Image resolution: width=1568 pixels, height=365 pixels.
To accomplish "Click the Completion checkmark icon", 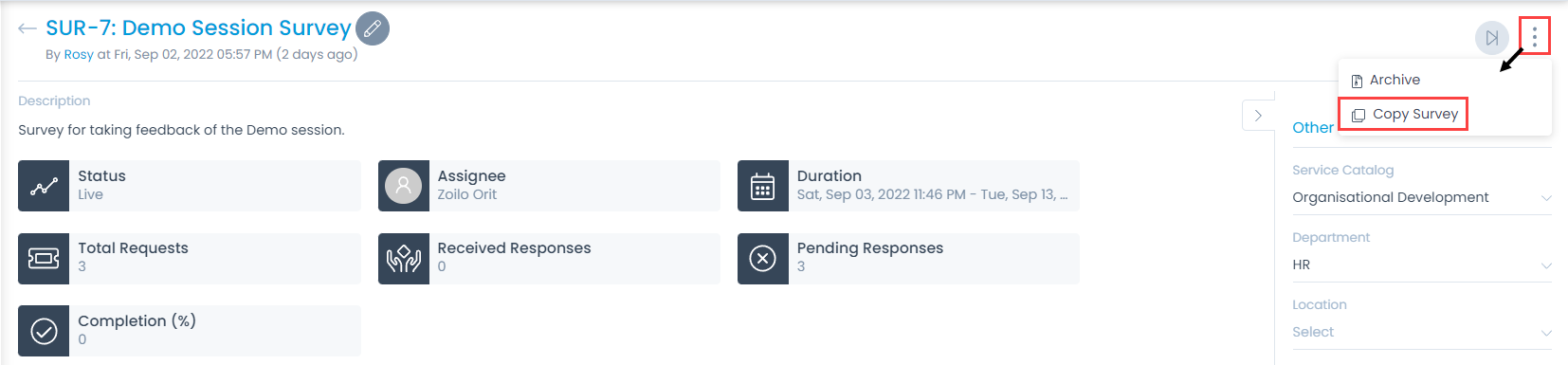I will [x=44, y=331].
